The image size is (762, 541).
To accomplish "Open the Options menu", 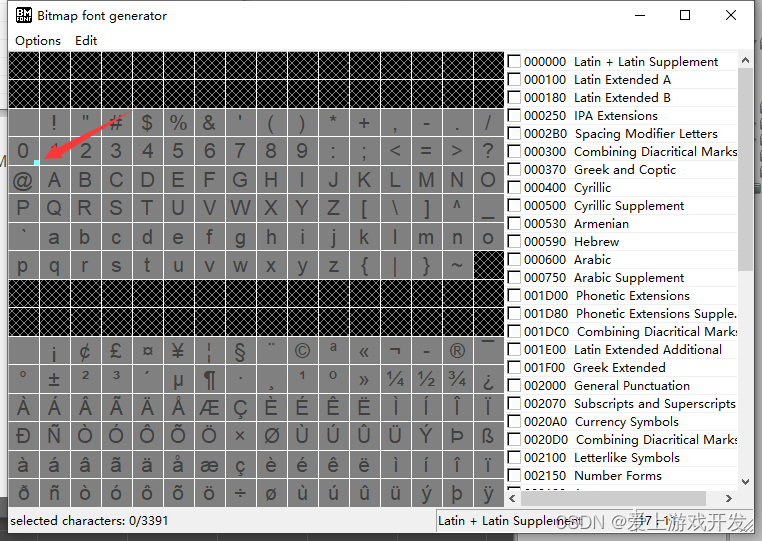I will 38,41.
